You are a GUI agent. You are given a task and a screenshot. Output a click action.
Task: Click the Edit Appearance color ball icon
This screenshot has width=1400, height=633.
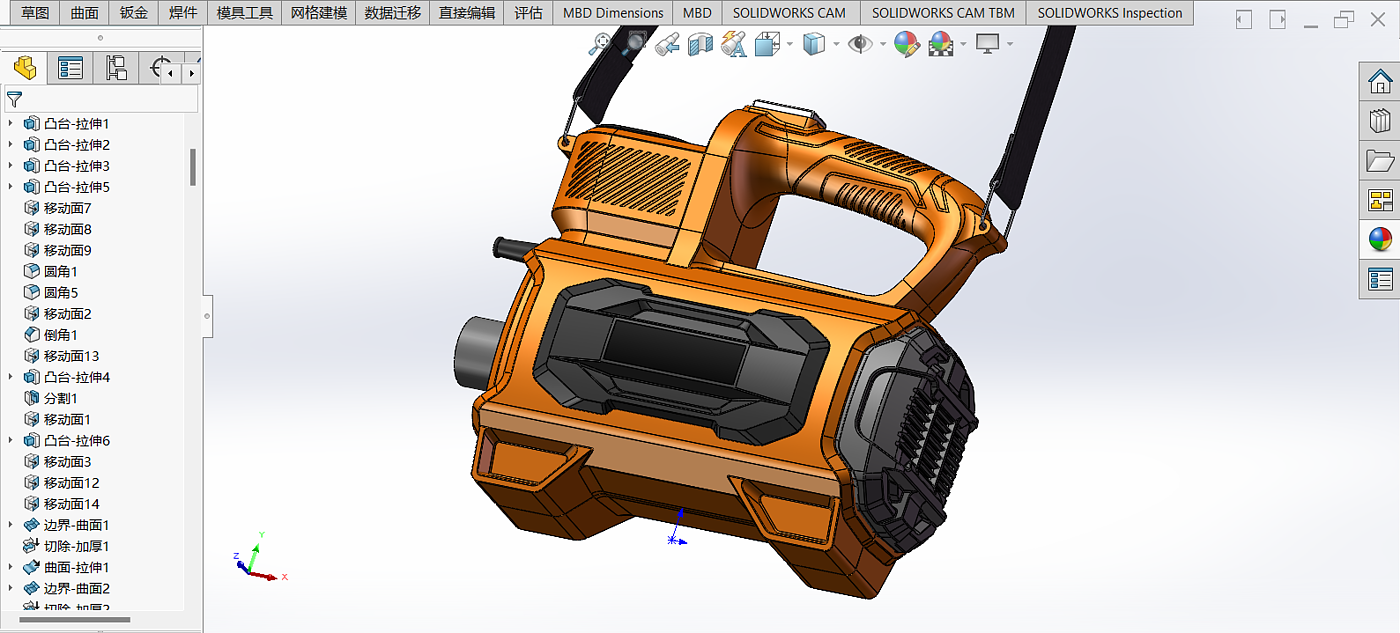coord(906,44)
